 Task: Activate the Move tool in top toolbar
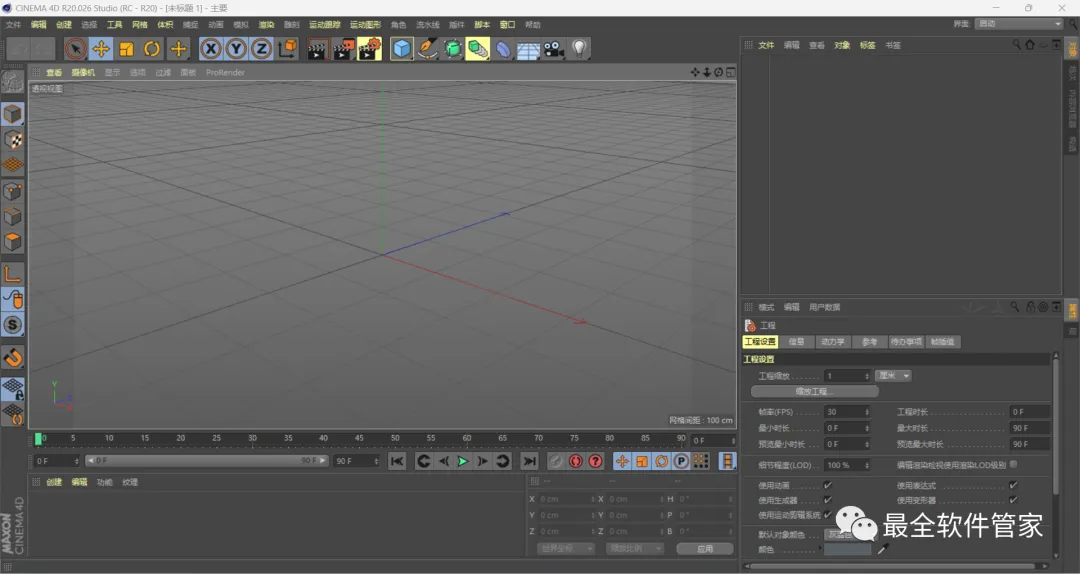[101, 49]
